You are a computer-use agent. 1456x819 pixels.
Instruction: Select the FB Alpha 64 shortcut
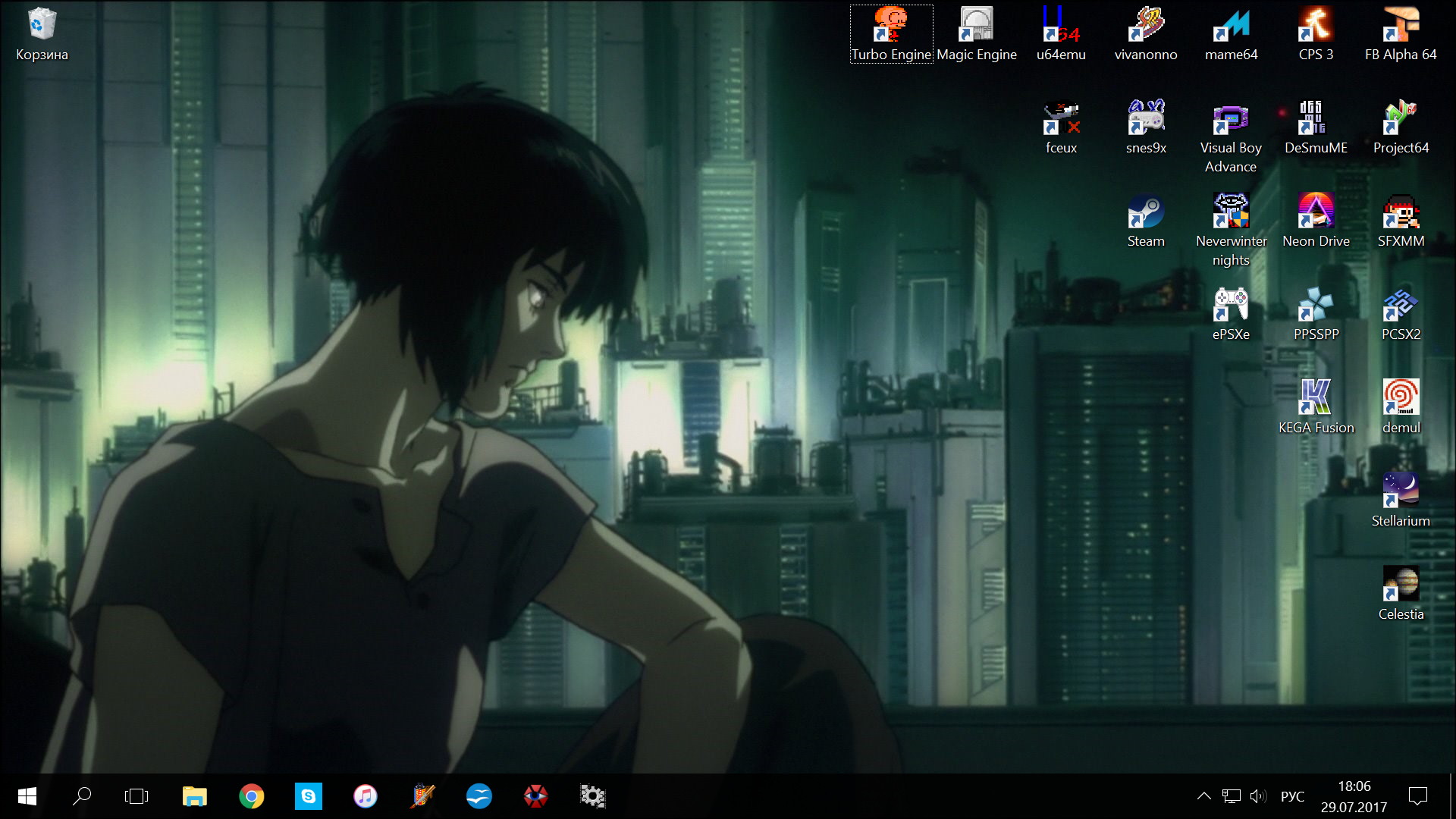(1401, 35)
